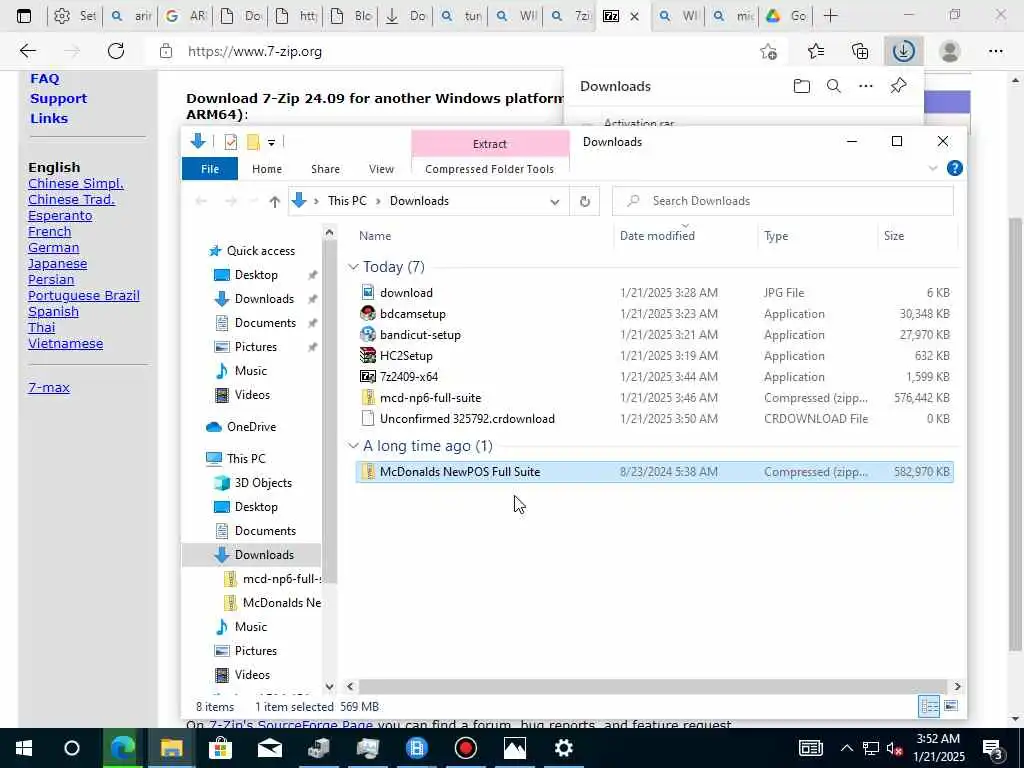The image size is (1024, 768).
Task: Open the FAQ link on 7-zip page
Action: point(44,78)
